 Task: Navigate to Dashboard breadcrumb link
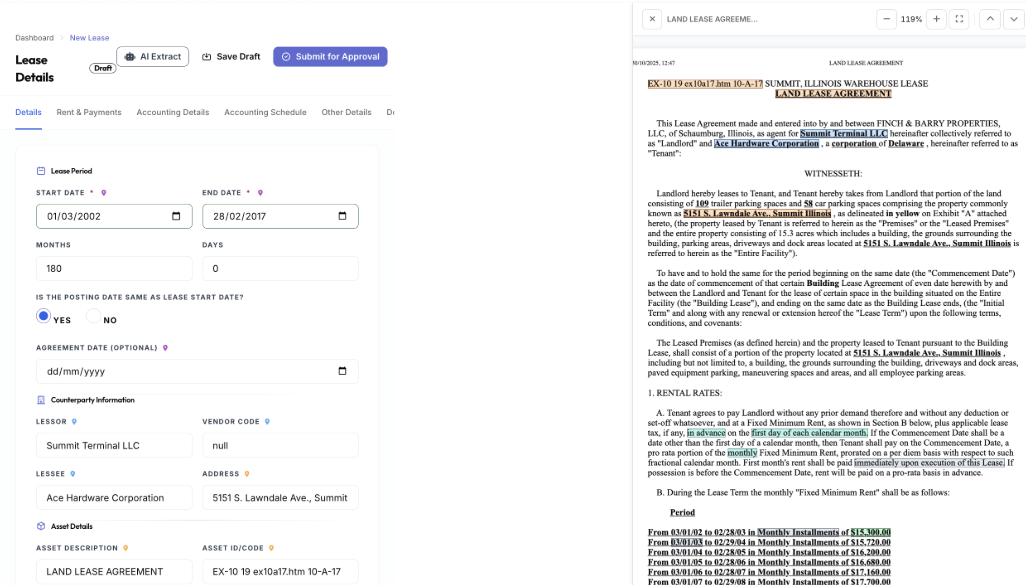[x=34, y=38]
